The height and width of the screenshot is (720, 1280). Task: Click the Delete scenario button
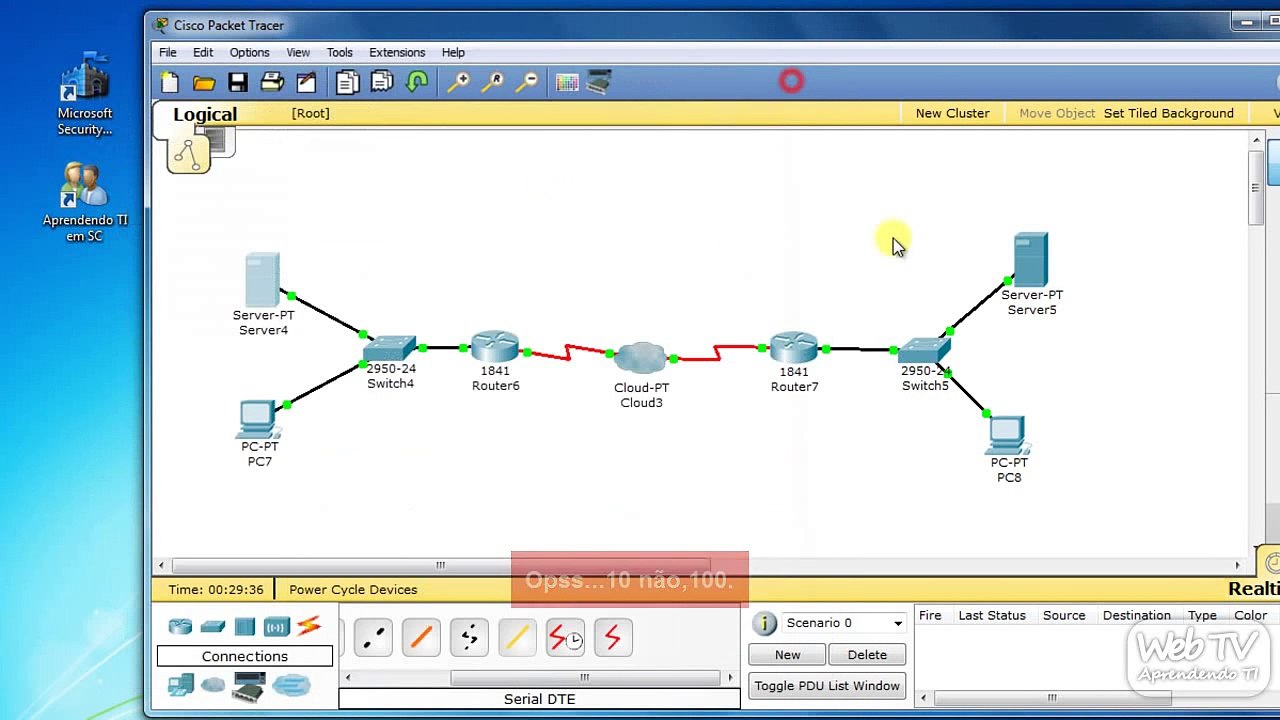(x=867, y=655)
